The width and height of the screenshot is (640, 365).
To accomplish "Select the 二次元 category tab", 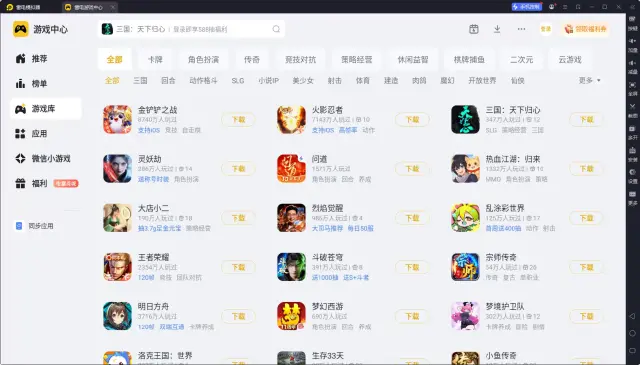I will 522,60.
